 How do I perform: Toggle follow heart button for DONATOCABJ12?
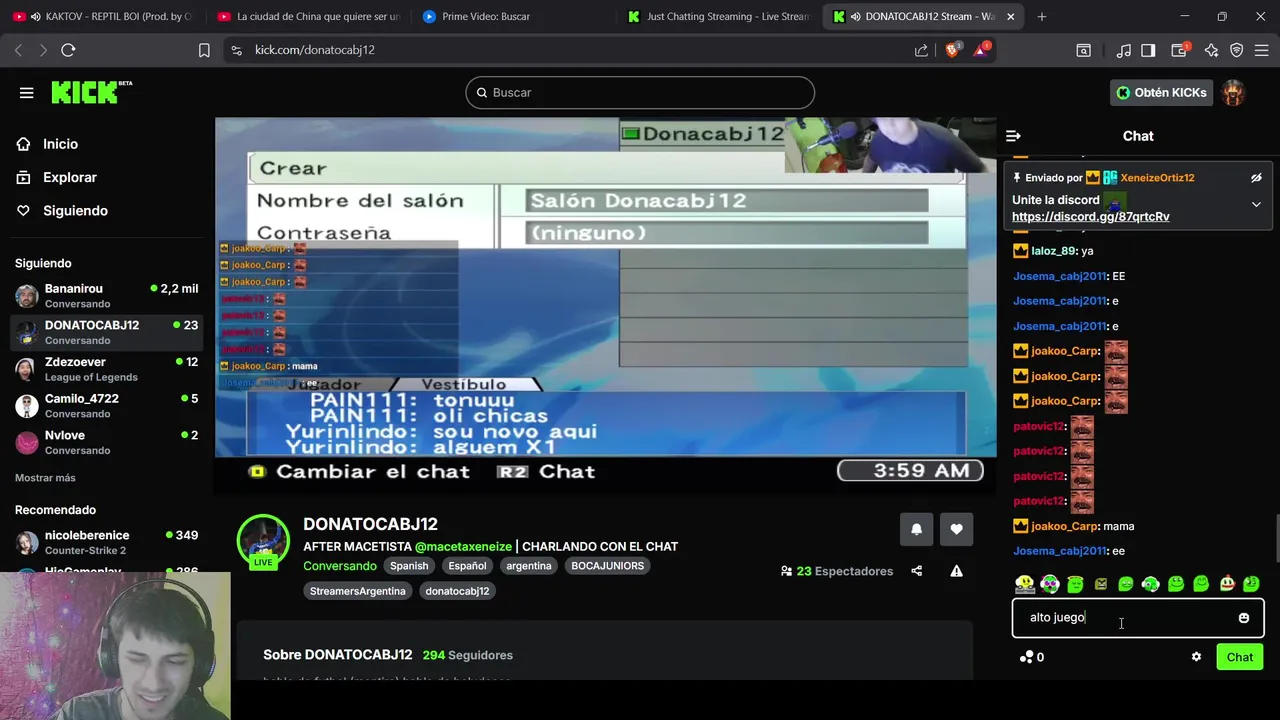tap(956, 529)
